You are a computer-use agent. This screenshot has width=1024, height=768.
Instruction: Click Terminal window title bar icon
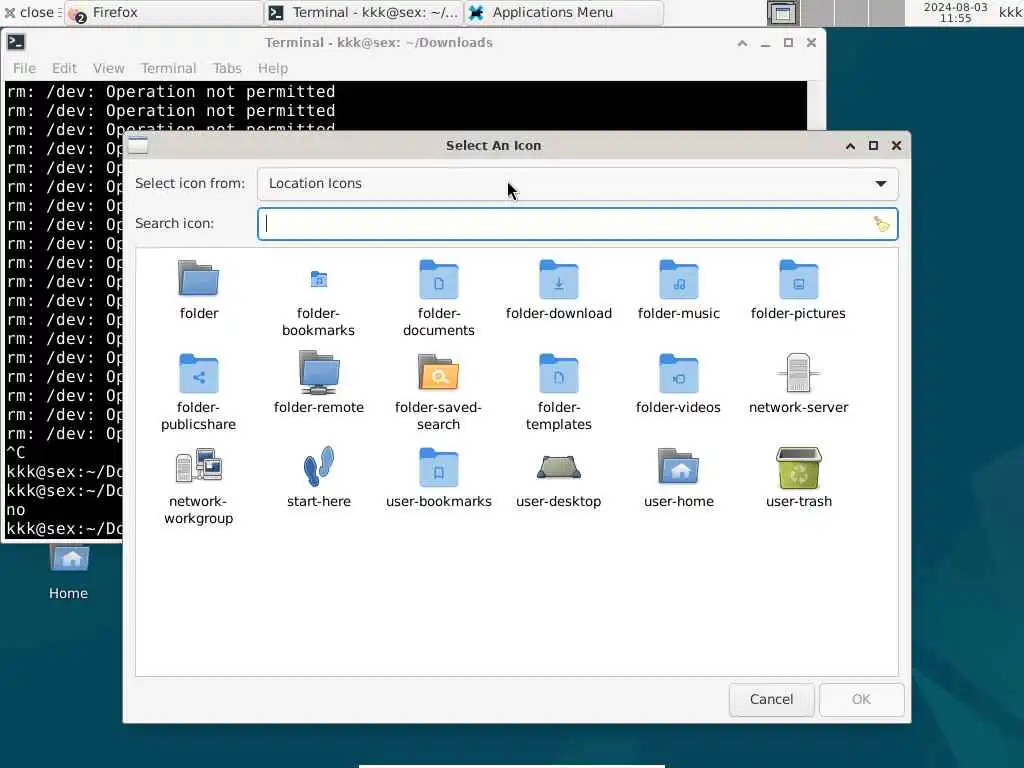(x=16, y=42)
